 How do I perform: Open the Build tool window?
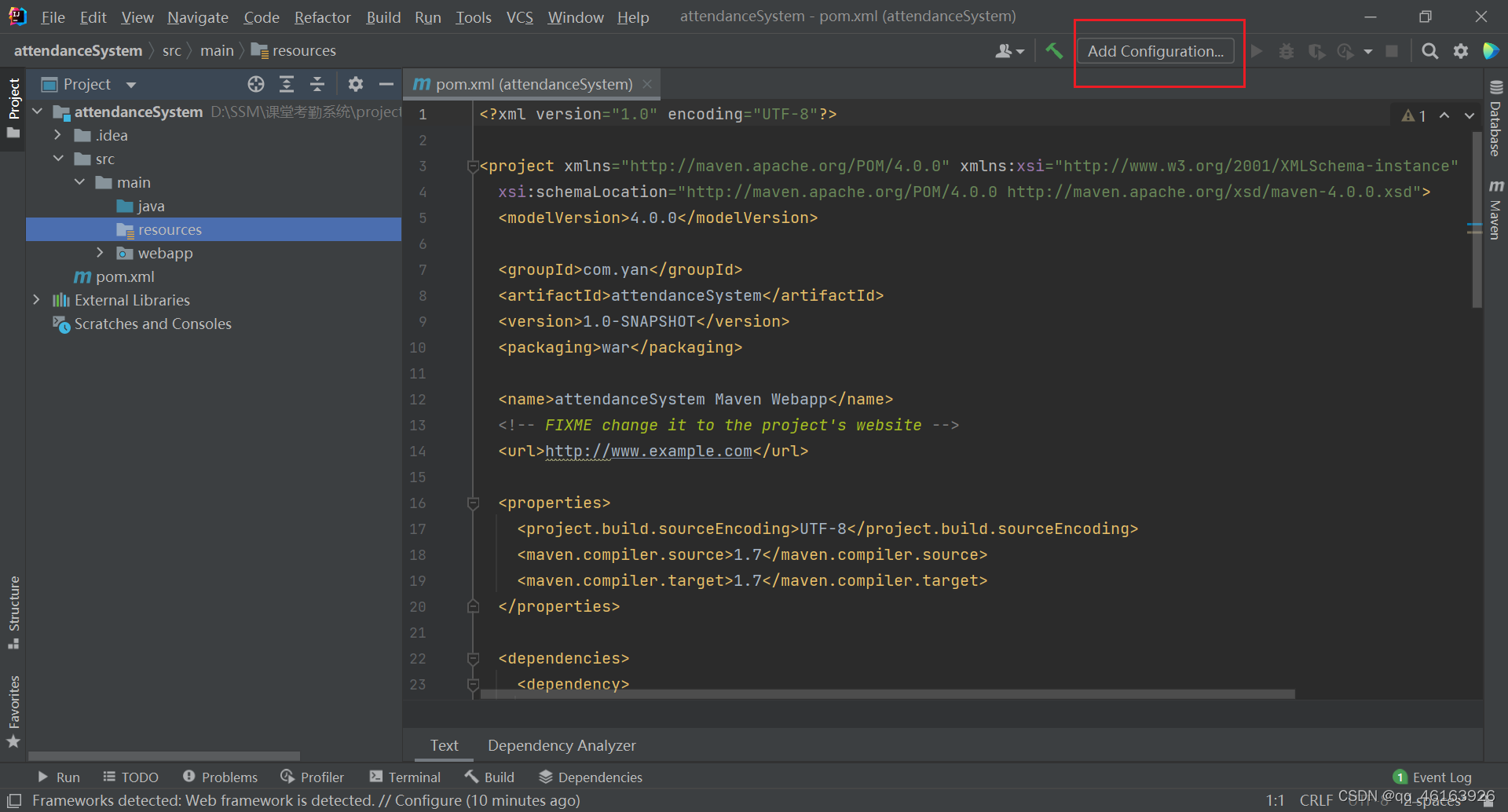(x=489, y=777)
